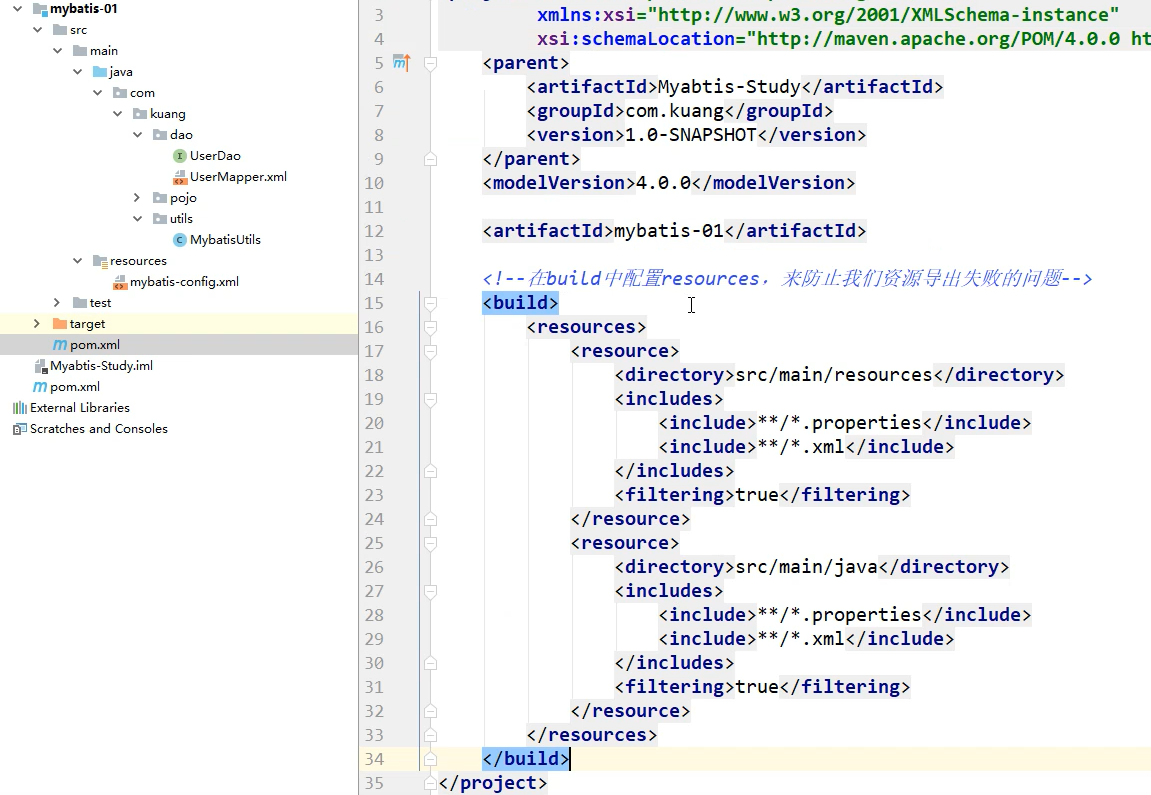Viewport: 1151px width, 795px height.
Task: Collapse the resources folder chevron
Action: 77,261
